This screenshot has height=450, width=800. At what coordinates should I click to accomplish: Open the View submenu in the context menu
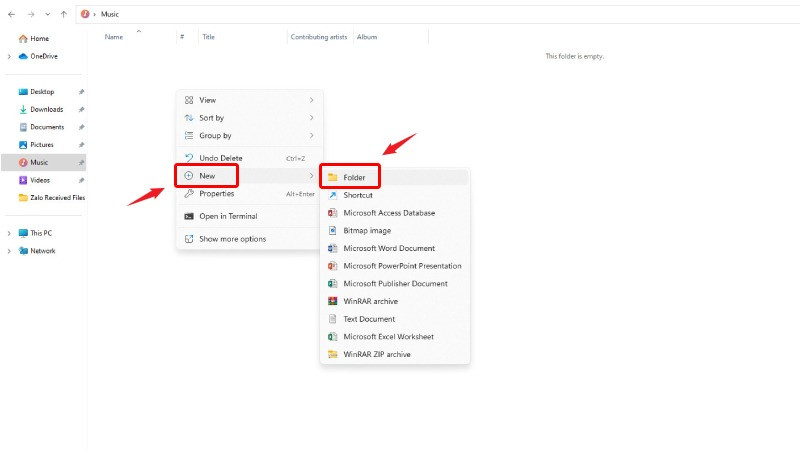[249, 100]
